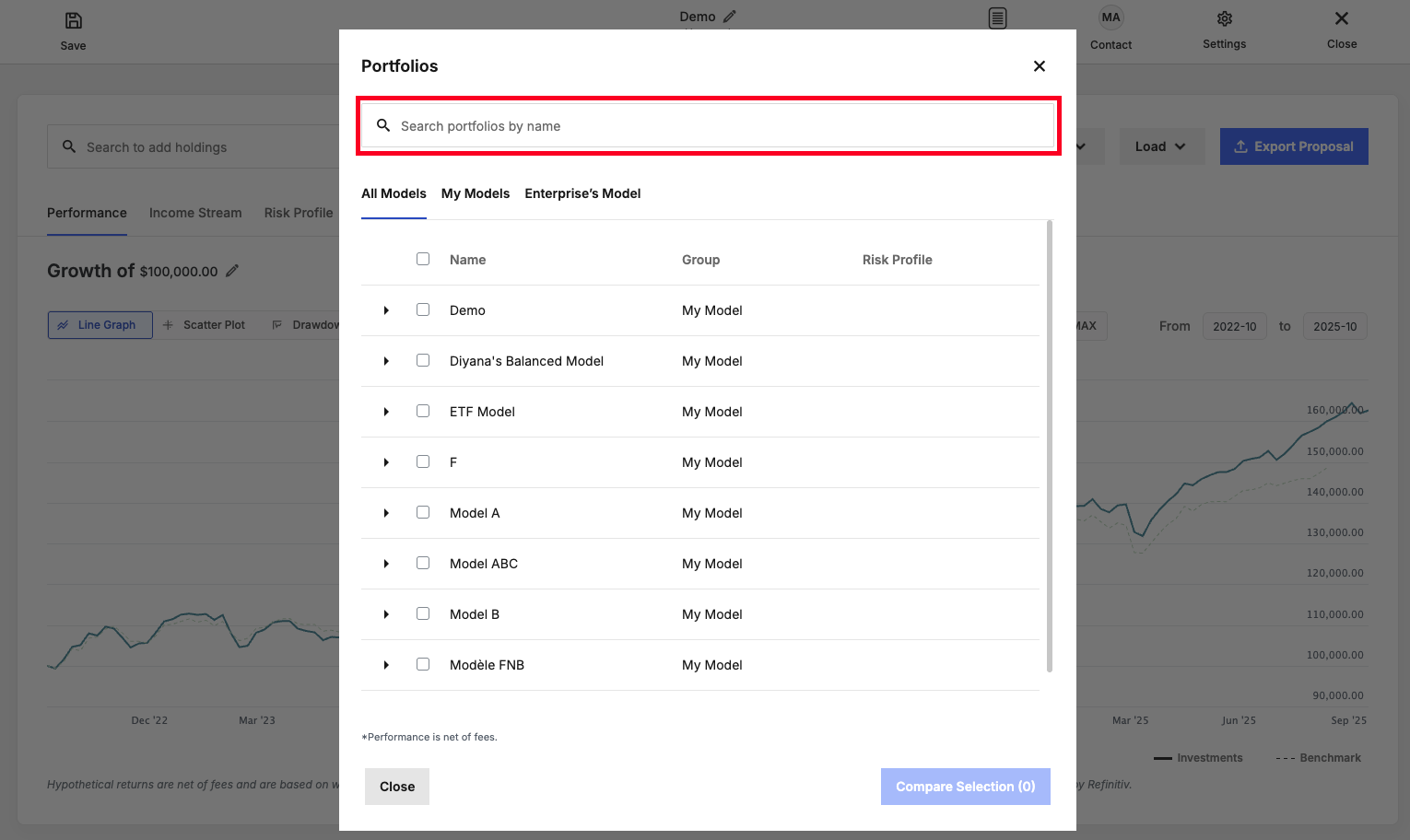The image size is (1410, 840).
Task: Click the Model ABC portfolio name
Action: pyautogui.click(x=484, y=564)
